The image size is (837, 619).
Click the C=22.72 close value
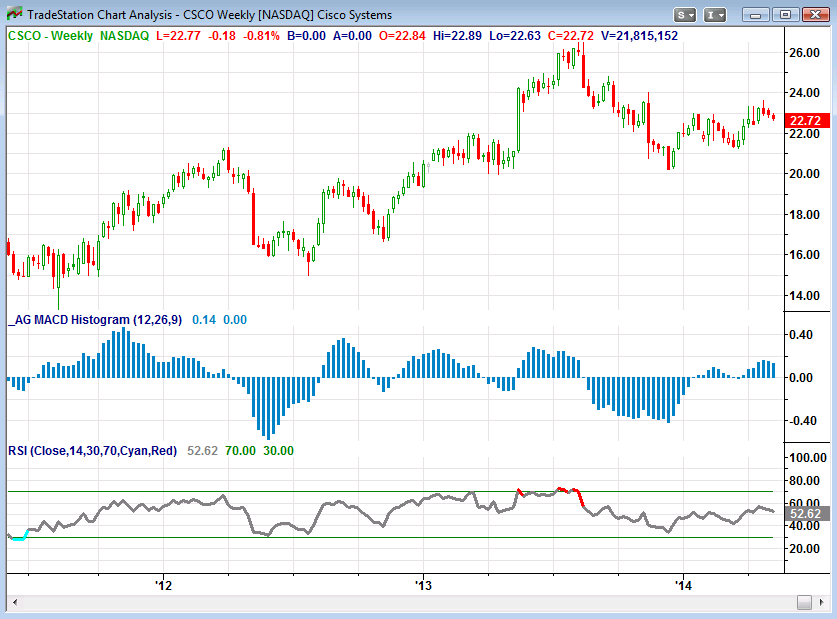[x=571, y=36]
